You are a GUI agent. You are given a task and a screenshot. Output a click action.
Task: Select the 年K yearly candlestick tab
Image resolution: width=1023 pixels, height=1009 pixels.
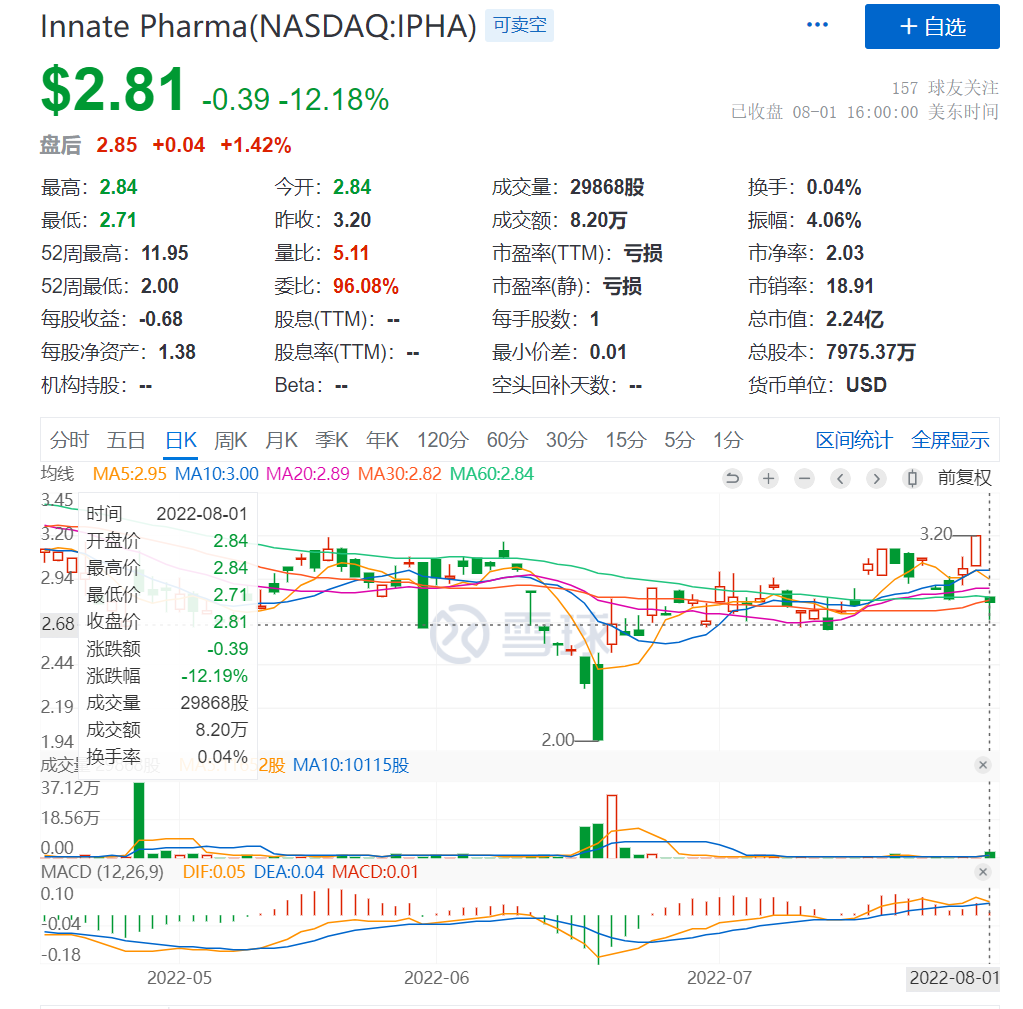click(382, 440)
